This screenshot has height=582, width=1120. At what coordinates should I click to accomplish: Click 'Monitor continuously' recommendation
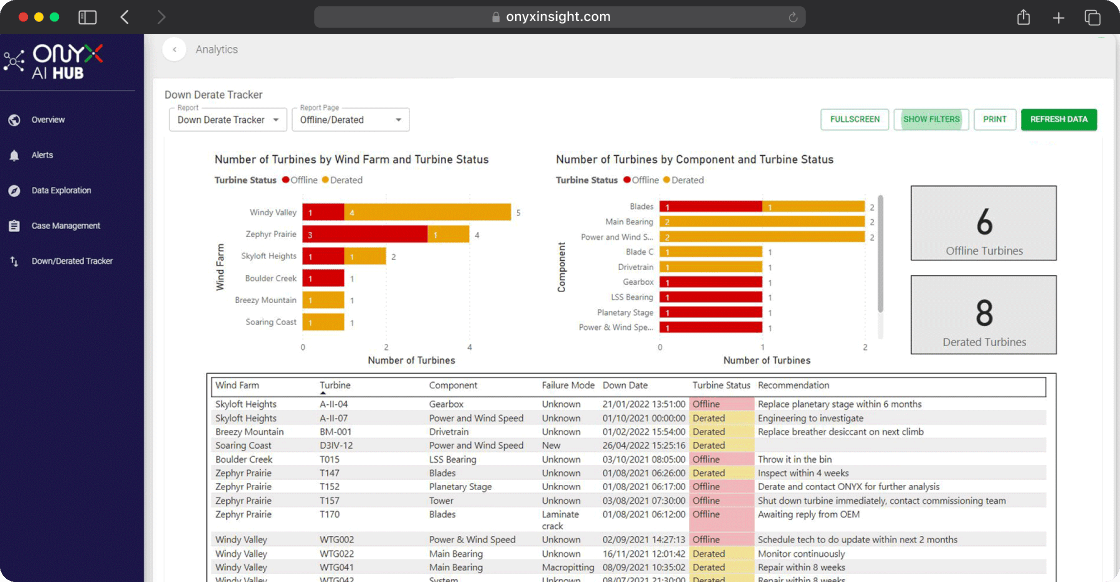click(801, 554)
